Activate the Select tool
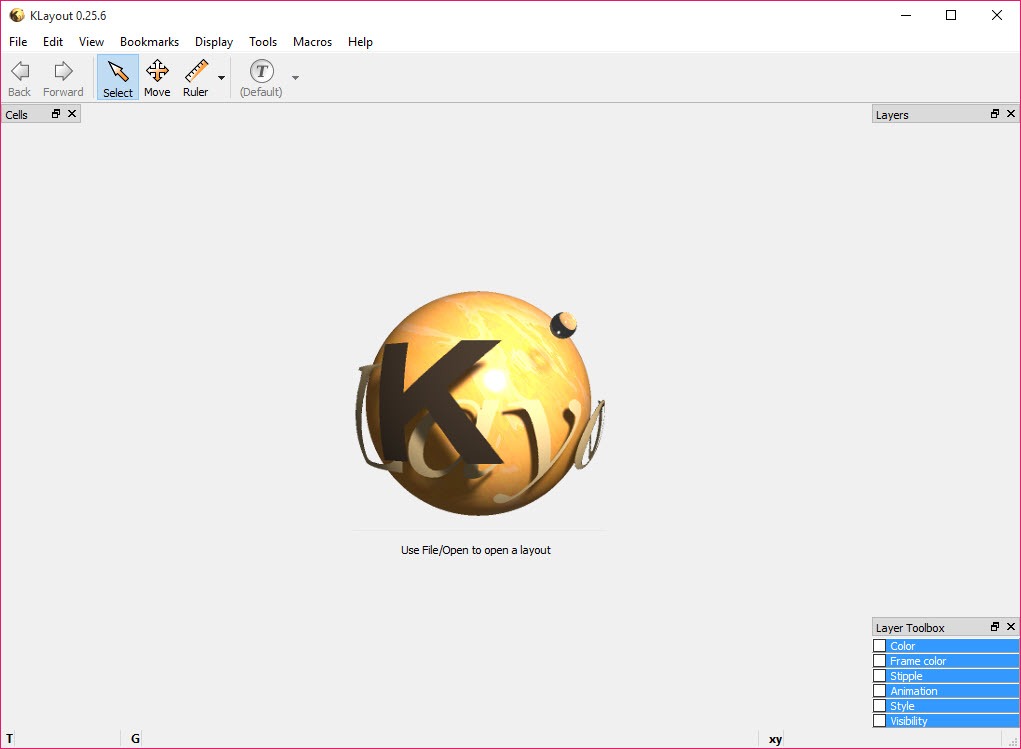 tap(118, 78)
